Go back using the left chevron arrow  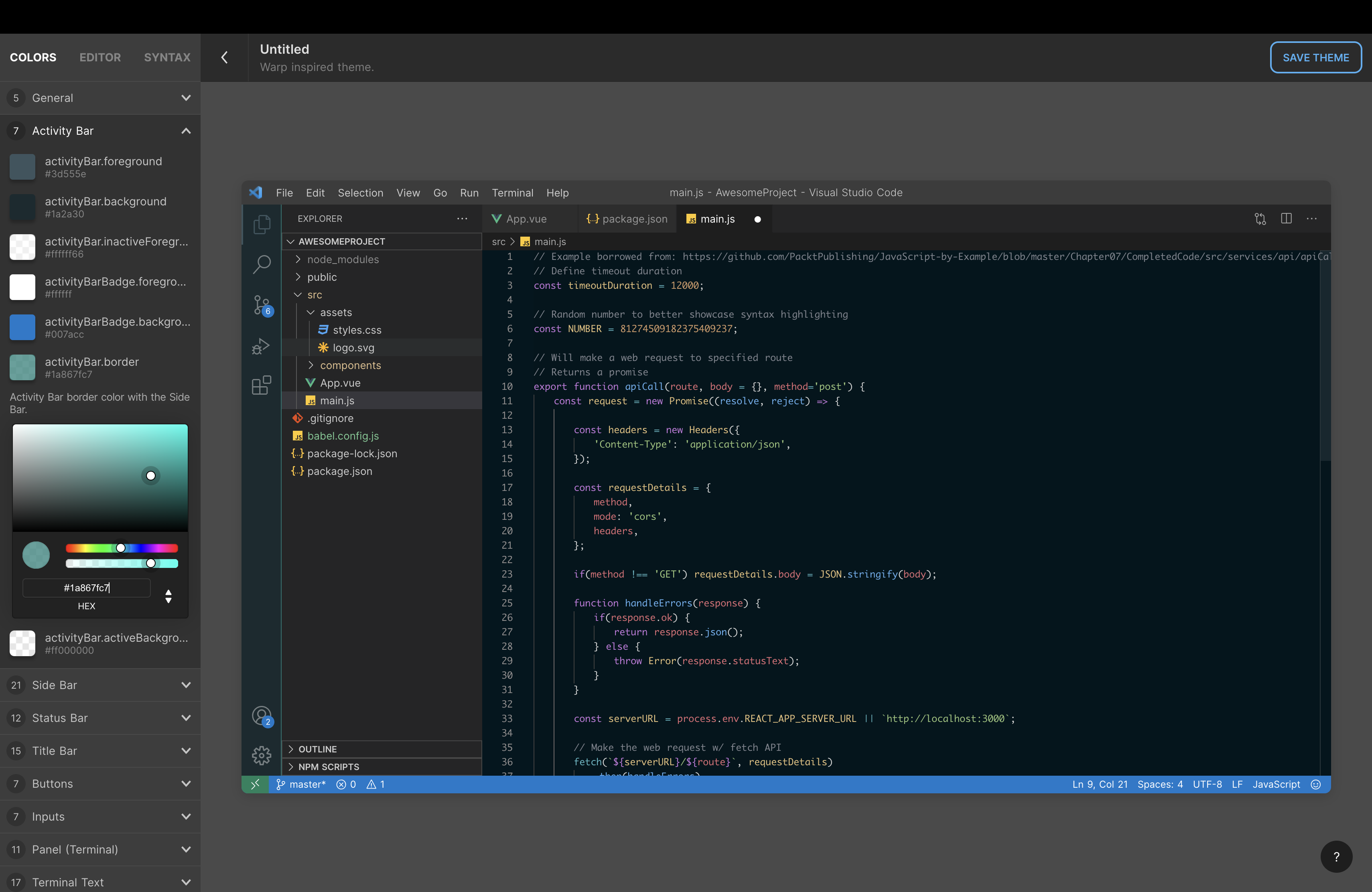(225, 58)
